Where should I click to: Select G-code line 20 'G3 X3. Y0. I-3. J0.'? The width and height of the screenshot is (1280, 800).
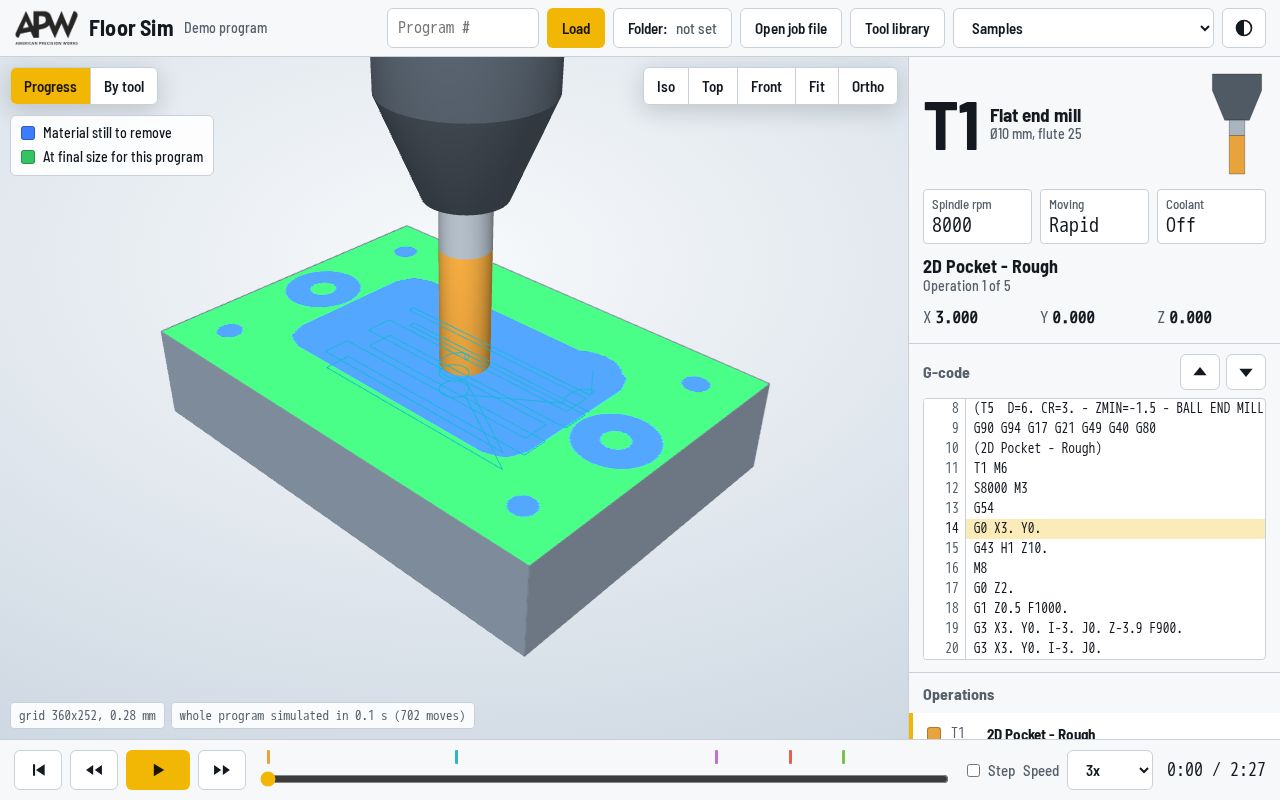tap(1094, 648)
